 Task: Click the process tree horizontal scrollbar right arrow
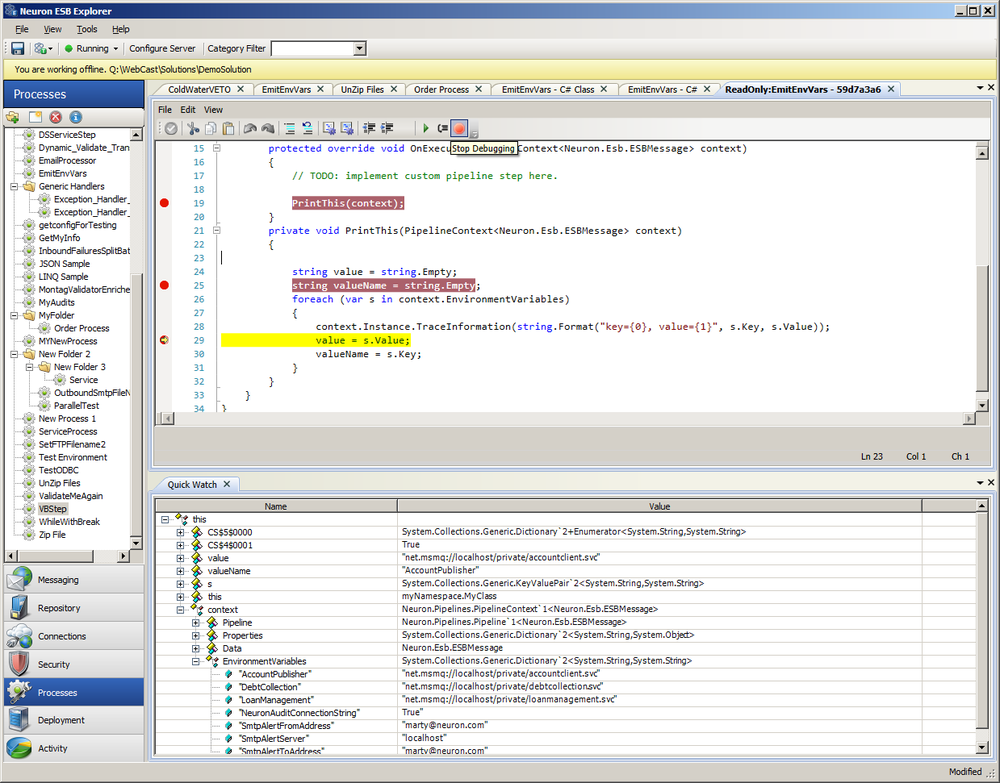(x=122, y=556)
